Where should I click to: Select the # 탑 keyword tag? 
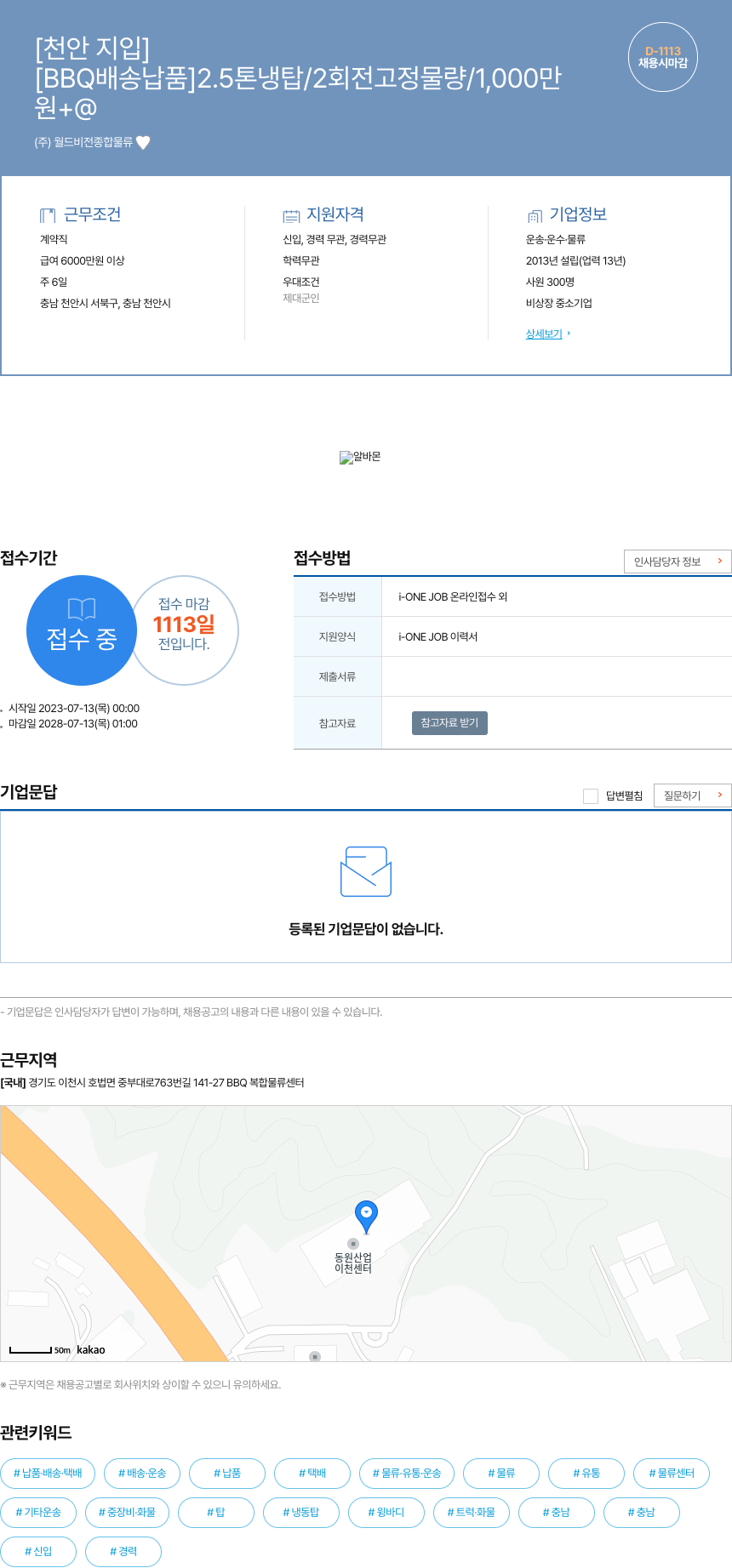point(216,1512)
